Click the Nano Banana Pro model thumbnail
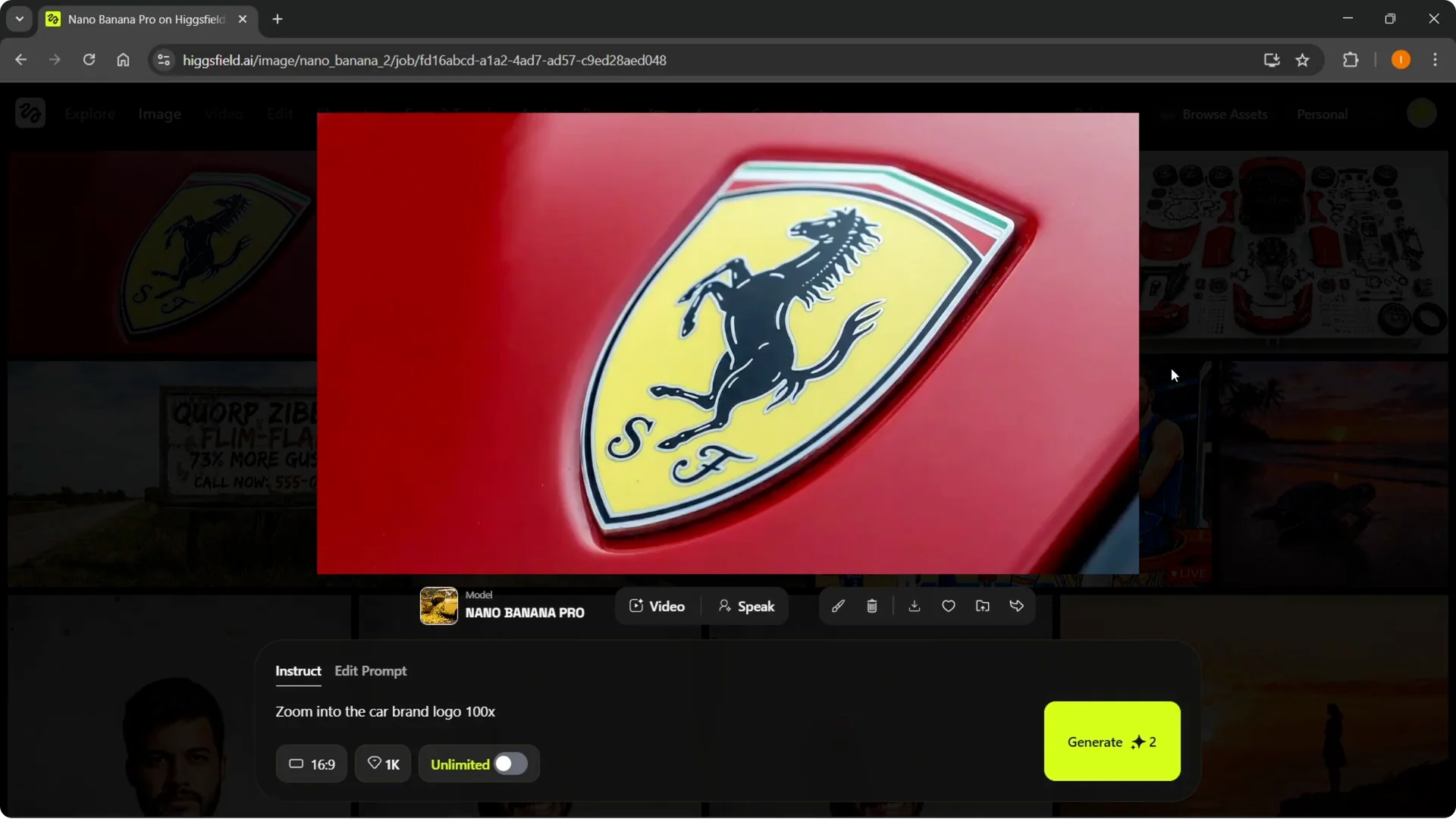 (x=438, y=606)
